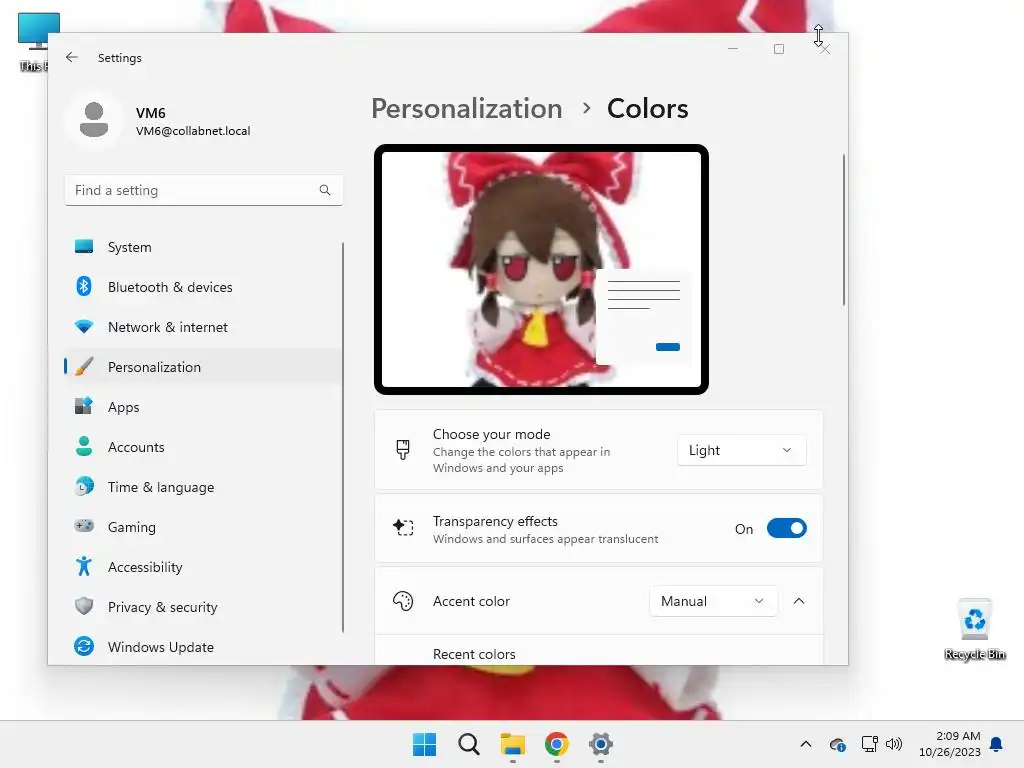Turn off the Transparency effects toggle
The height and width of the screenshot is (768, 1024).
click(786, 528)
